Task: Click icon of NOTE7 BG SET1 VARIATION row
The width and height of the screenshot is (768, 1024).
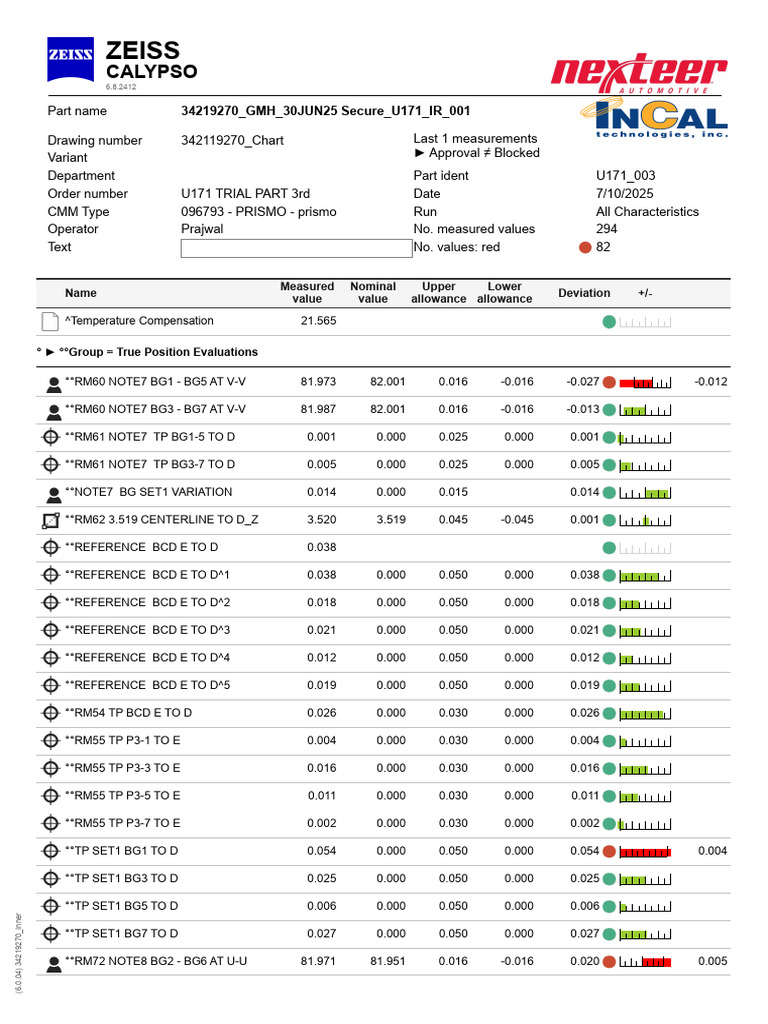Action: 54,496
